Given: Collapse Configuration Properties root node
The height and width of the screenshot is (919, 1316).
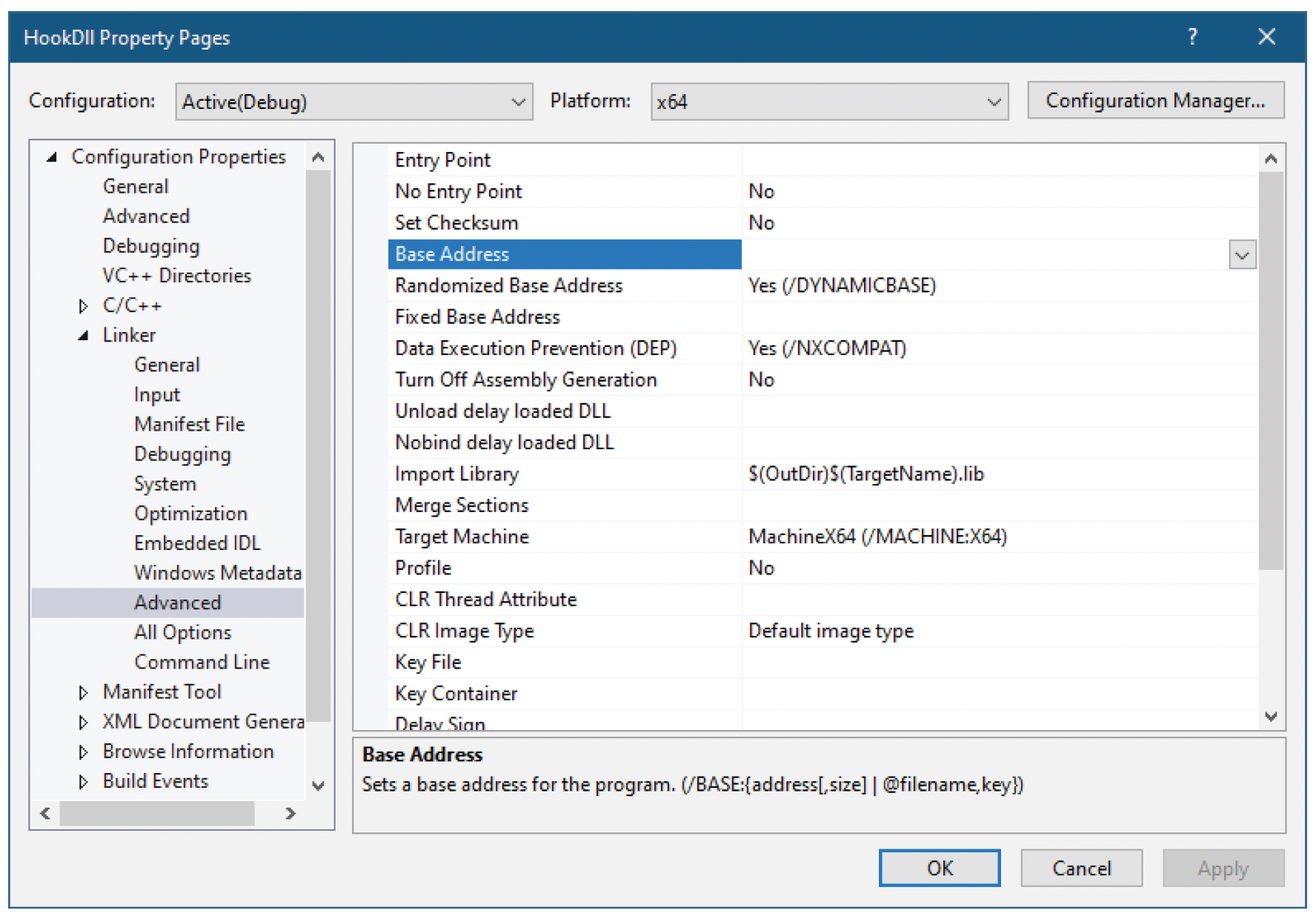Looking at the screenshot, I should pos(52,157).
